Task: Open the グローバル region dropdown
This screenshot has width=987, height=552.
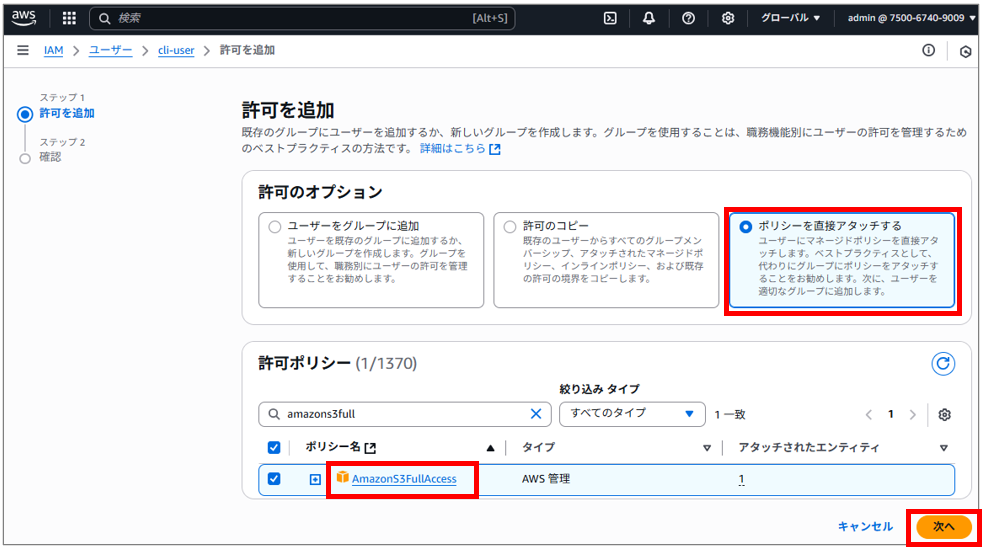Action: (x=791, y=18)
